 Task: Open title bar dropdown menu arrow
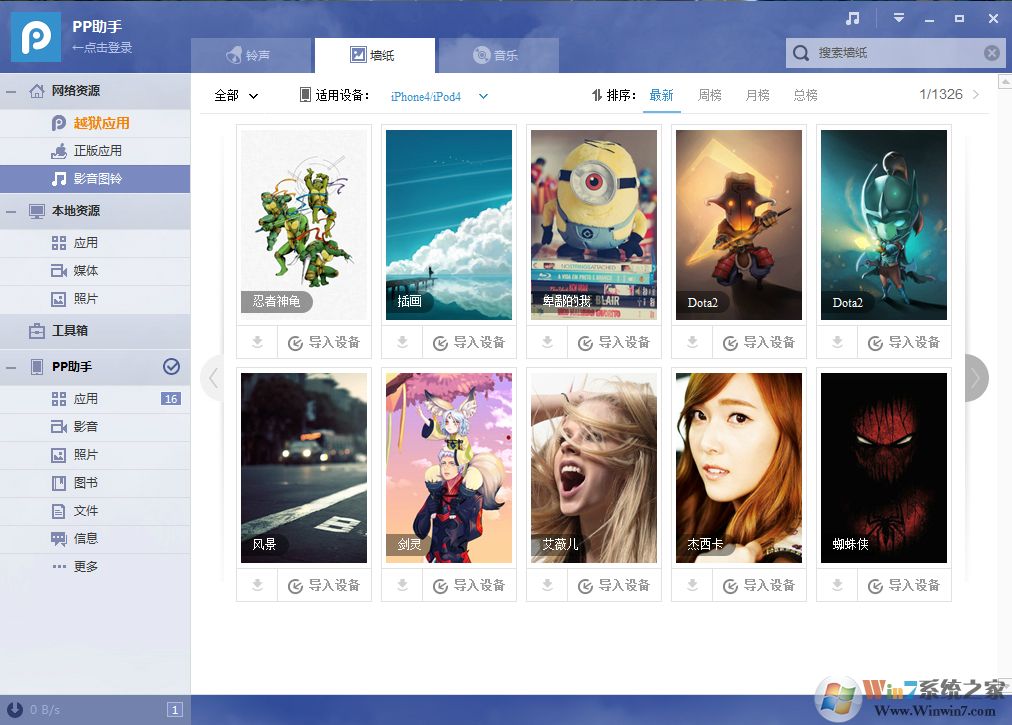[x=898, y=18]
